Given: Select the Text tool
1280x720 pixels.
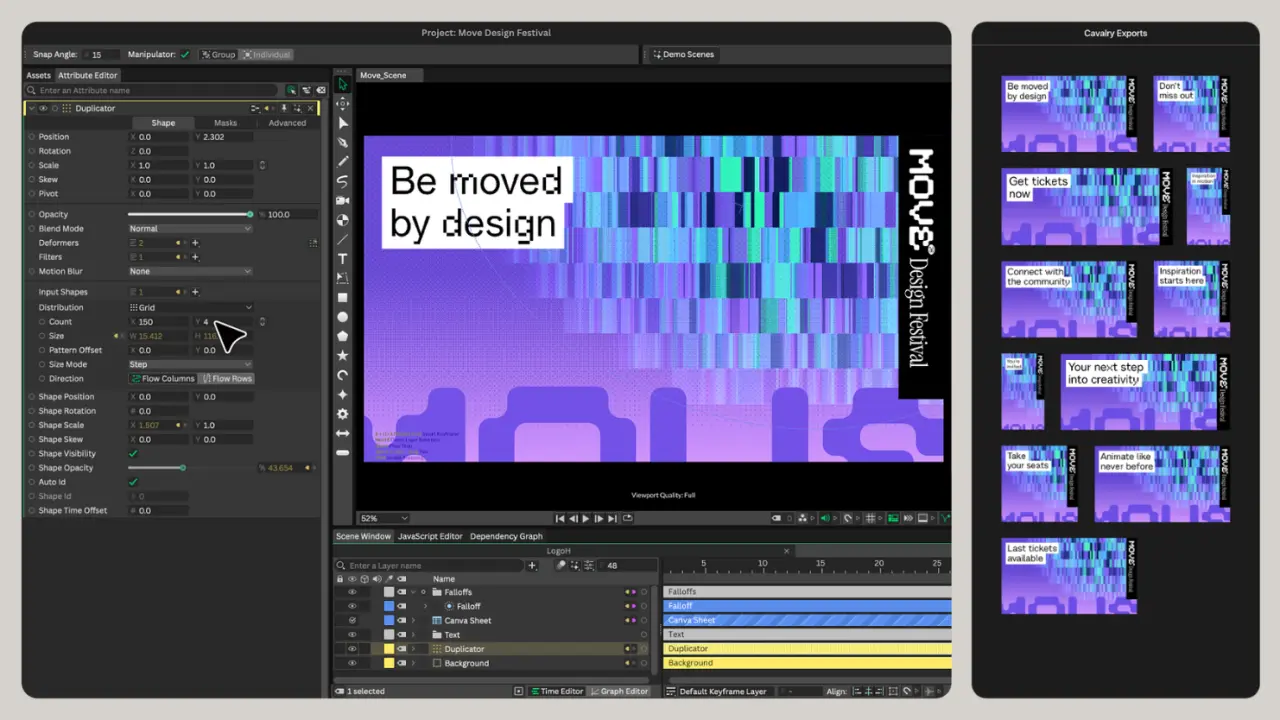Looking at the screenshot, I should [x=343, y=259].
